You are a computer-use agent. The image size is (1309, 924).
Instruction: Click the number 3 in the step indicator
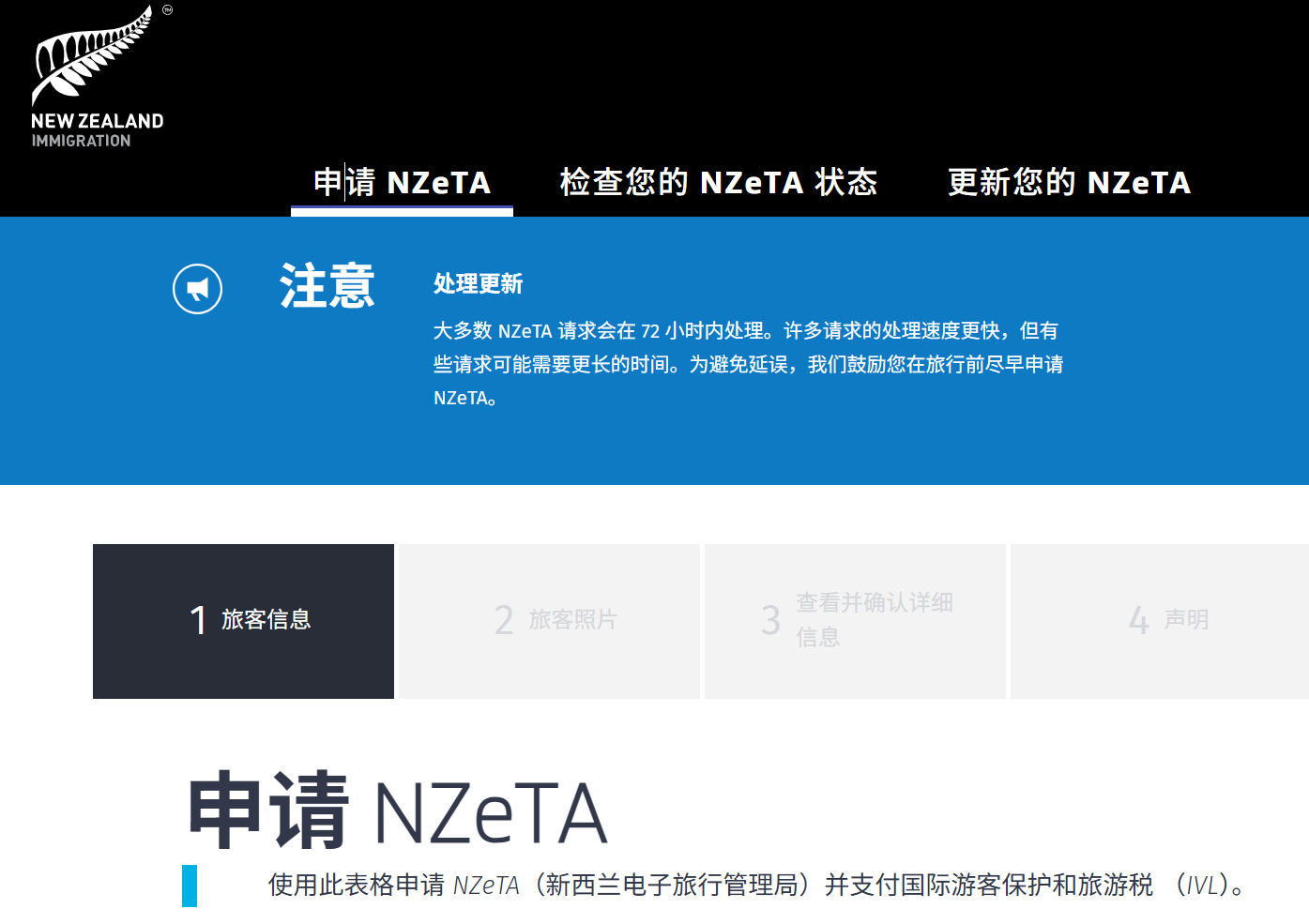coord(770,620)
